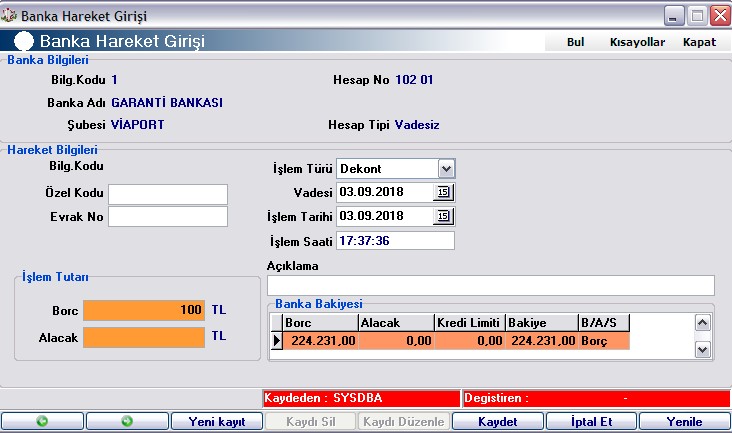Click the disabled Kaydı Sil button
This screenshot has height=433, width=732.
(310, 421)
